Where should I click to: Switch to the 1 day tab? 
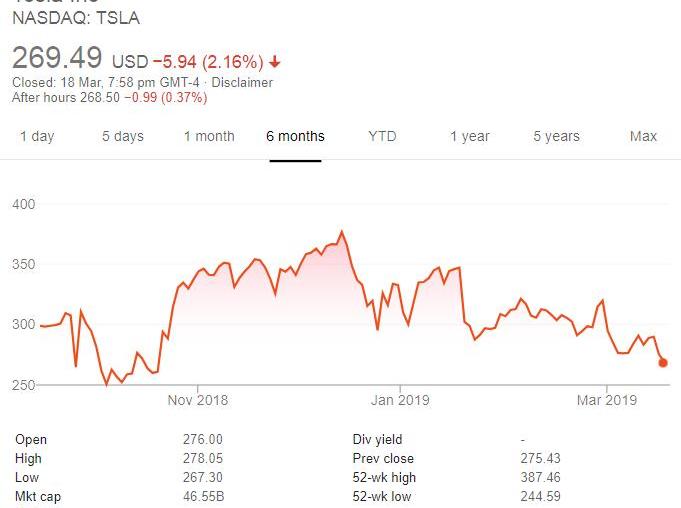37,136
